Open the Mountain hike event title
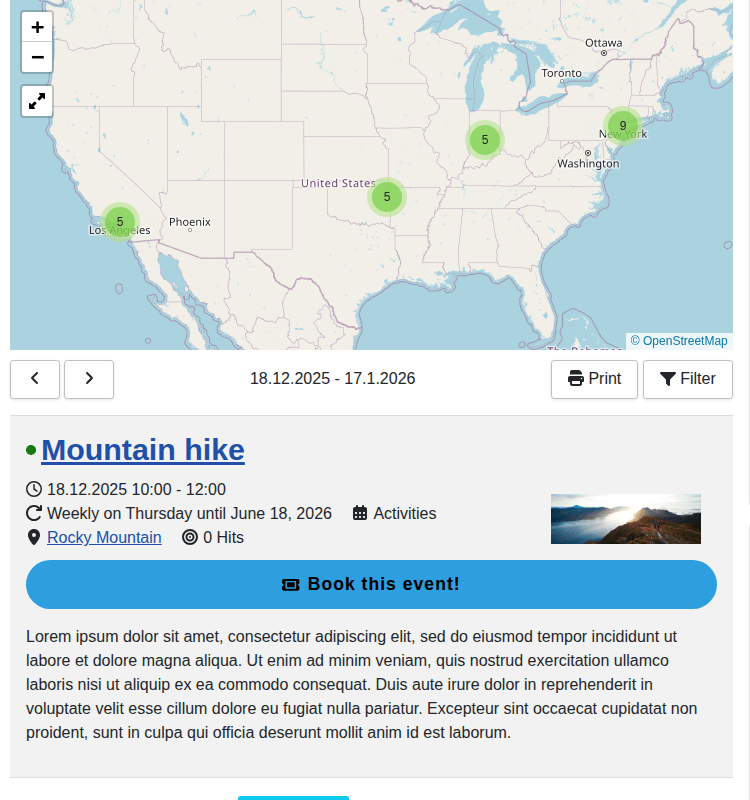Image resolution: width=750 pixels, height=800 pixels. click(143, 450)
